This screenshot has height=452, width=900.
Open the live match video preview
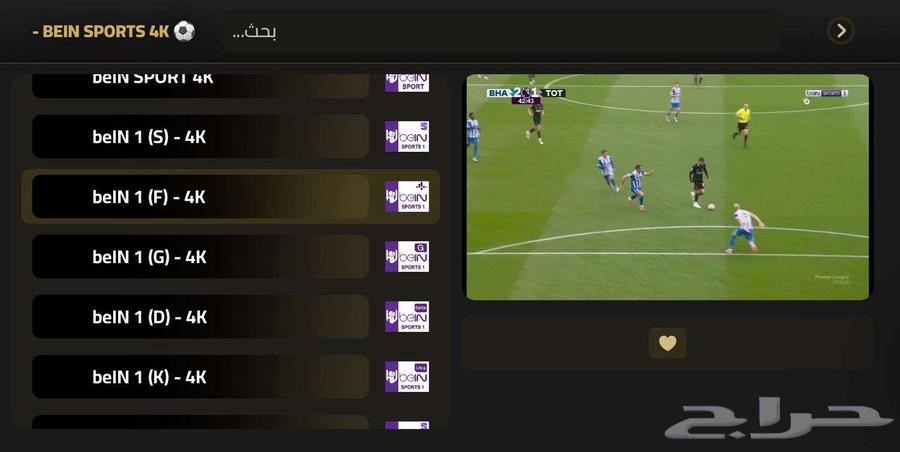pyautogui.click(x=668, y=187)
